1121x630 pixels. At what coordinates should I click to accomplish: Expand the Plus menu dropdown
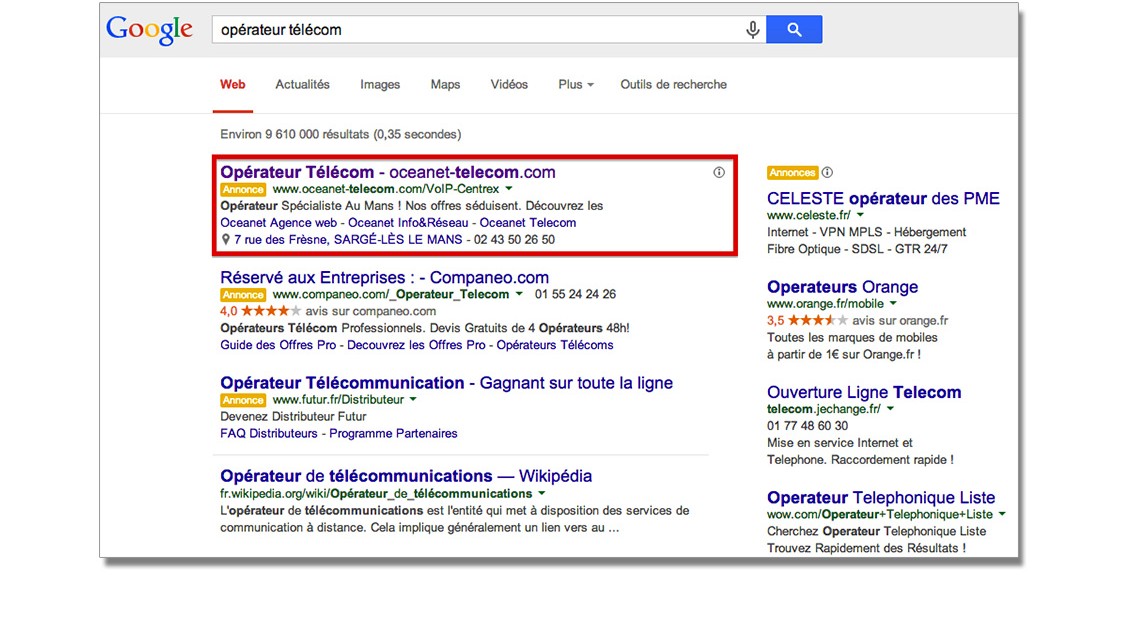click(x=575, y=85)
